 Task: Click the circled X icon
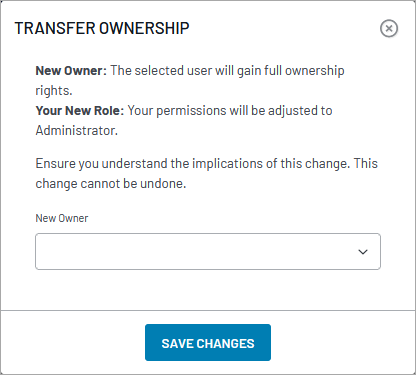tap(389, 28)
